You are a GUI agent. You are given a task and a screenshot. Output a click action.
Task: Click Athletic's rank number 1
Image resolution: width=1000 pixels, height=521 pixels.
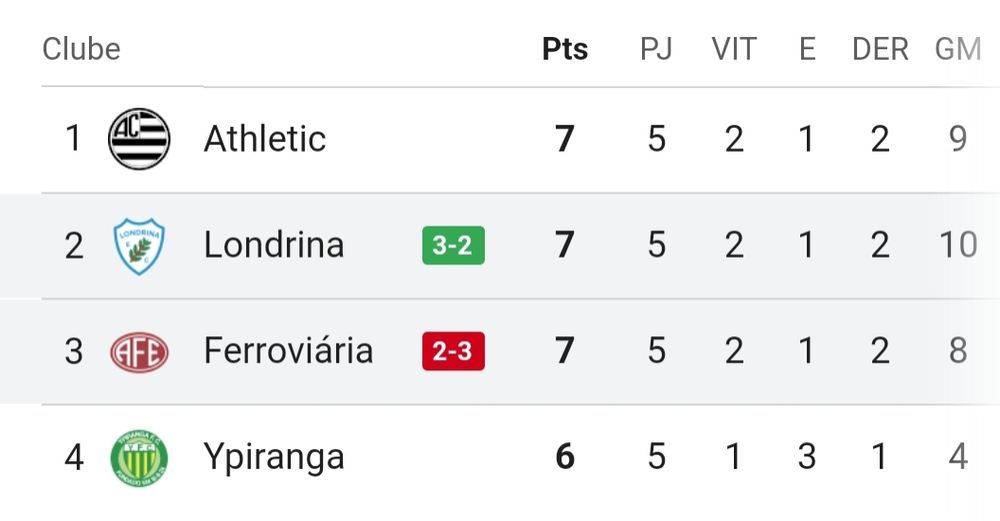[x=73, y=138]
